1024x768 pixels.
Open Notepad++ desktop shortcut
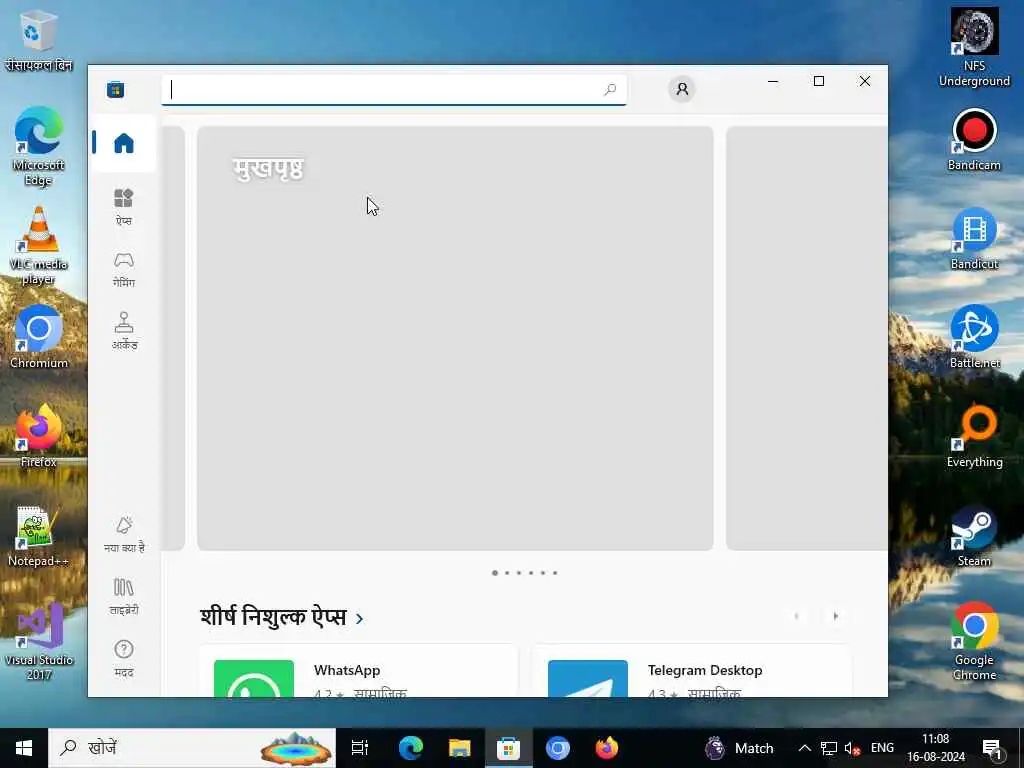click(38, 536)
